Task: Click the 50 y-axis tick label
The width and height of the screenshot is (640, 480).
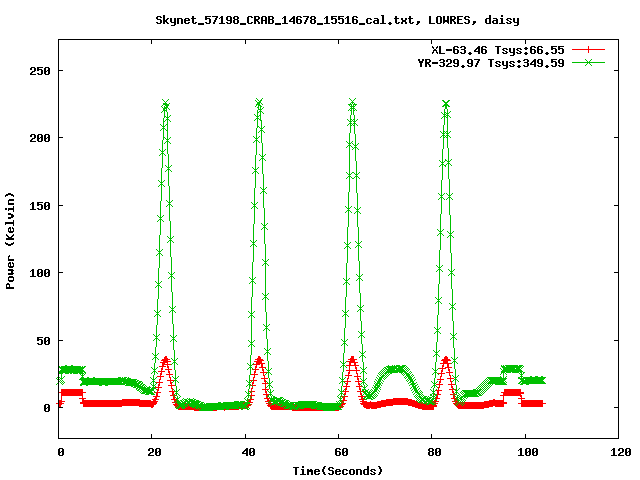Action: pos(43,340)
